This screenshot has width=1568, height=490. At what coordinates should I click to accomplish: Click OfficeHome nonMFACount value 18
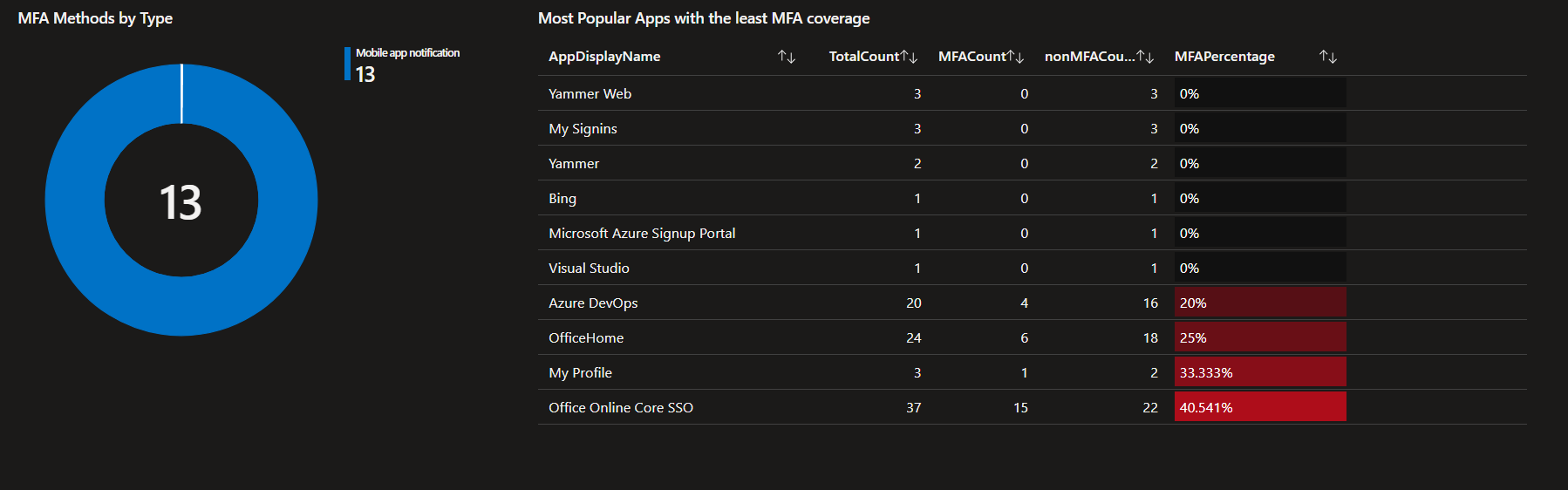(1150, 338)
